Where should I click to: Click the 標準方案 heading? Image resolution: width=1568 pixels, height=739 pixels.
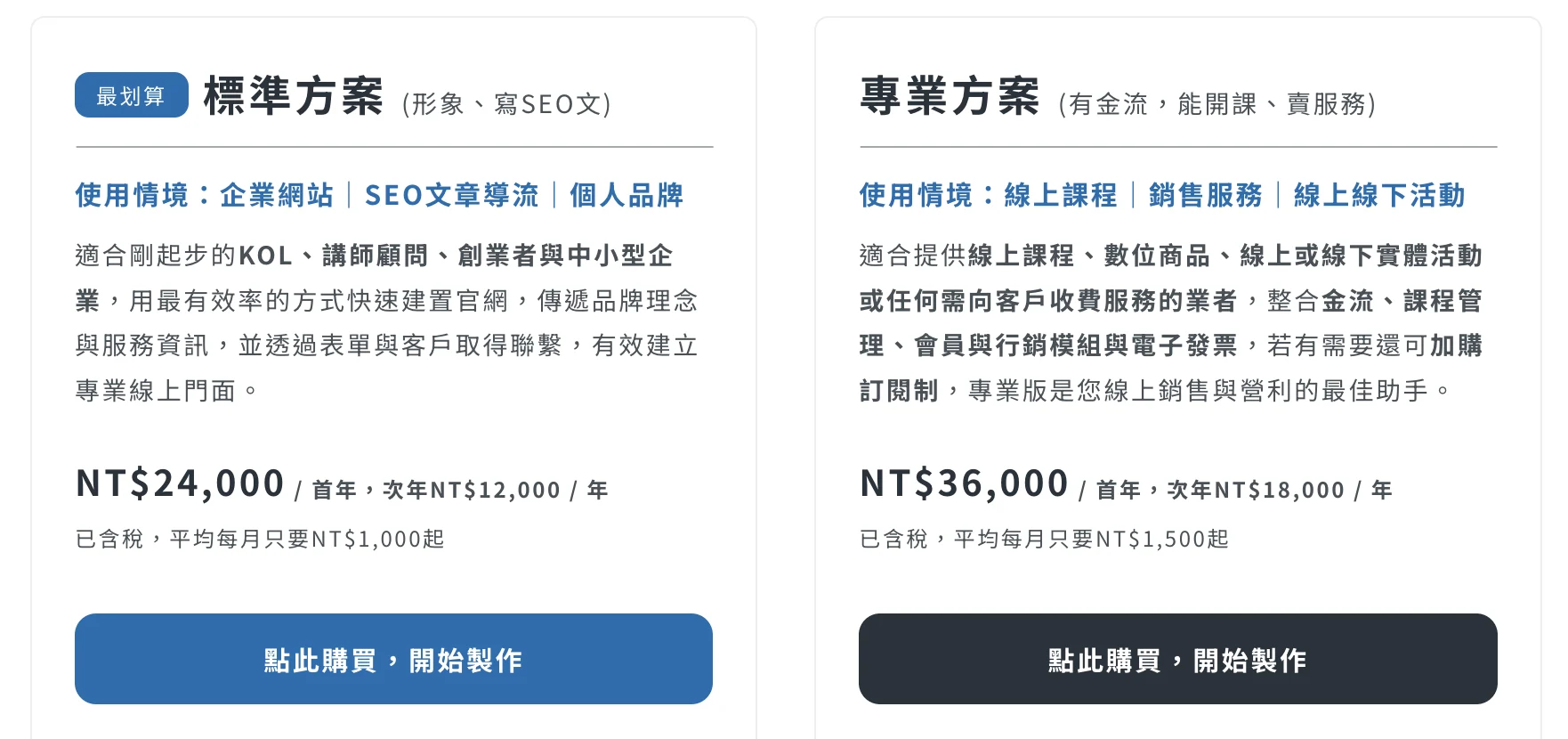[294, 96]
